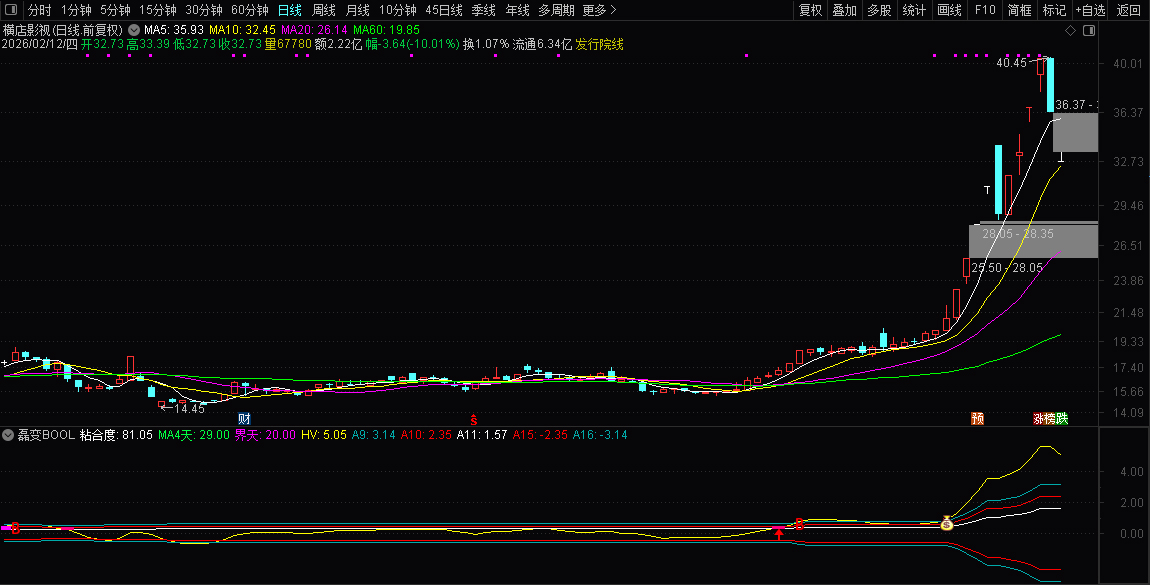Image resolution: width=1150 pixels, height=585 pixels.
Task: Click the green 跌 marker icon
Action: tap(1062, 419)
